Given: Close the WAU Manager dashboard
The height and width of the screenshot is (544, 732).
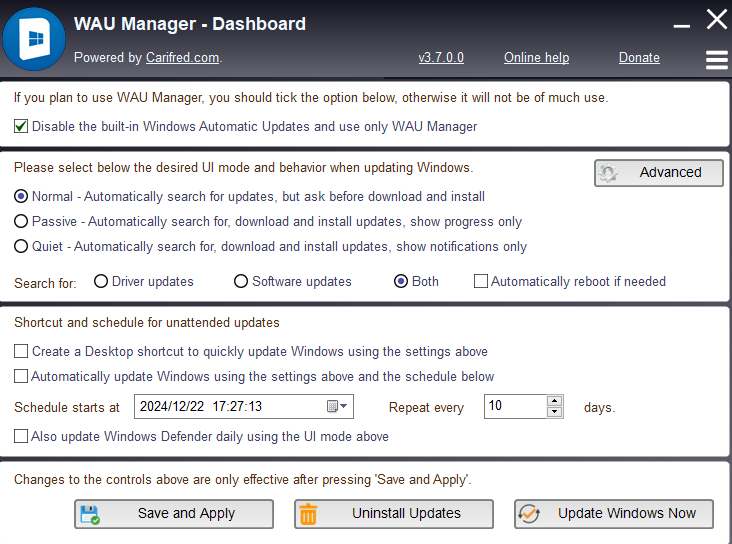Looking at the screenshot, I should pos(717,20).
